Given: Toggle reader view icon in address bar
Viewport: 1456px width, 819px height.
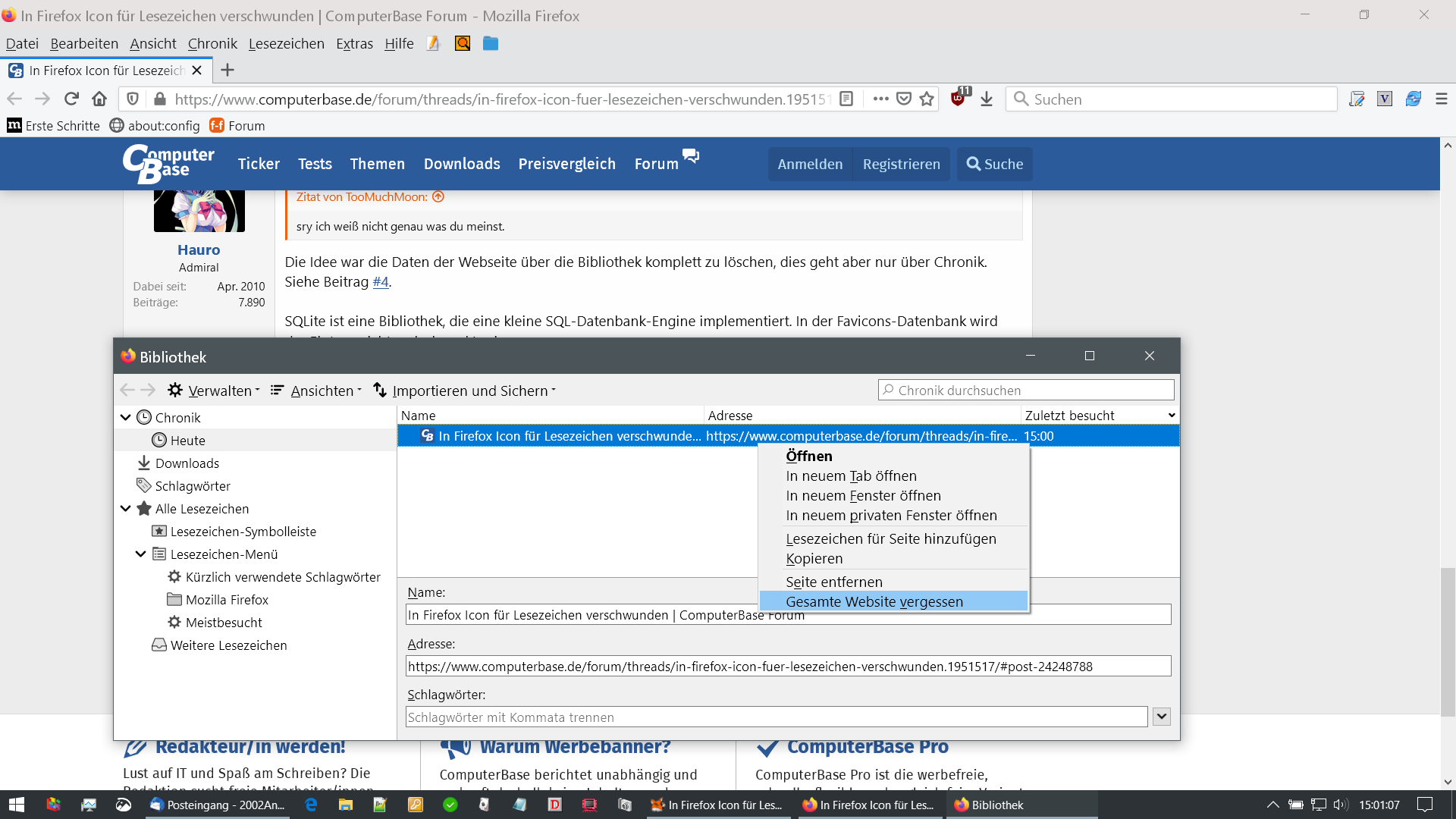Looking at the screenshot, I should [x=847, y=99].
